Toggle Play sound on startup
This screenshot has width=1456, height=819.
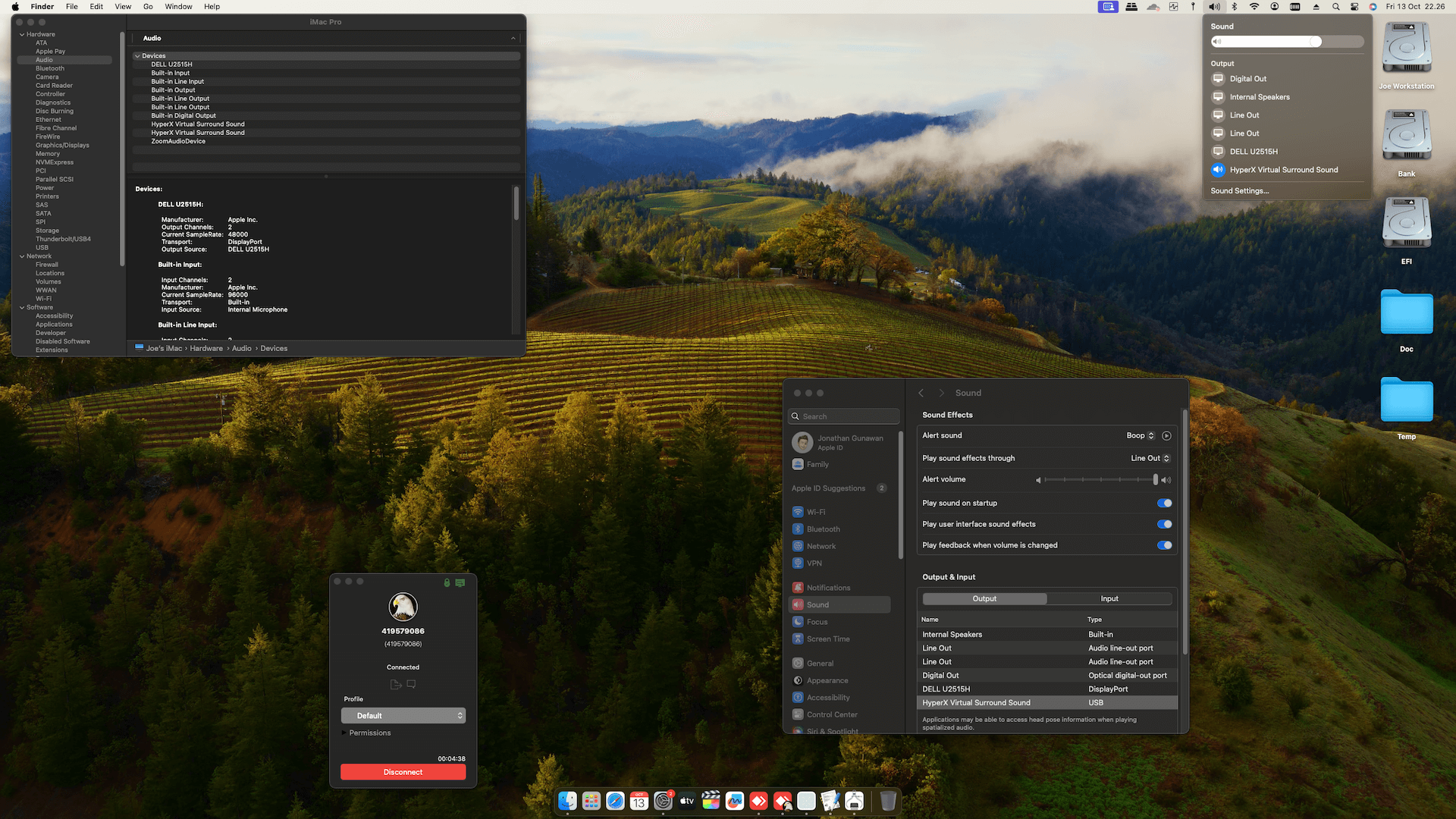[x=1164, y=504]
